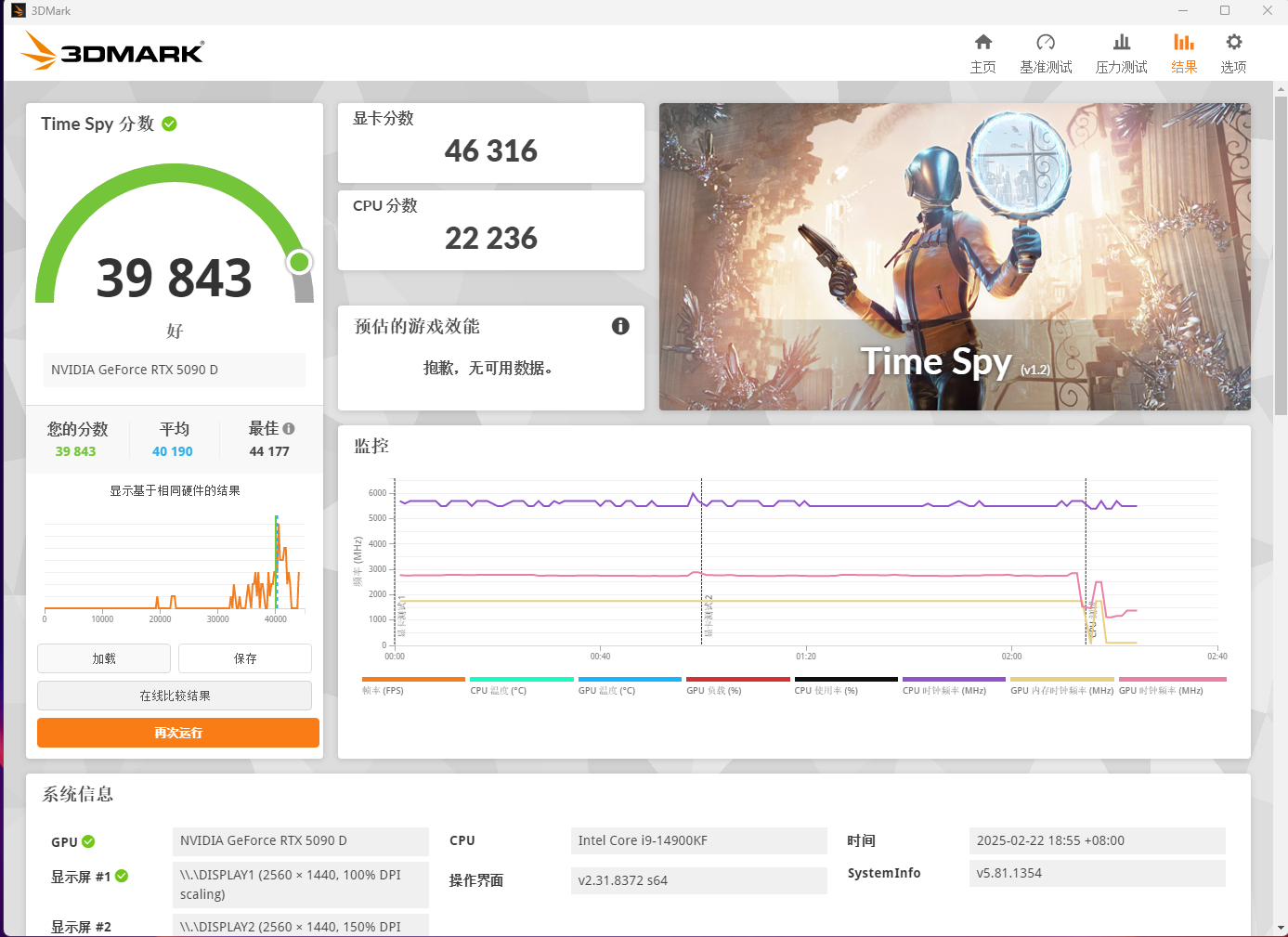Toggle the GPU temperature legend item
The image size is (1288, 937).
(630, 686)
